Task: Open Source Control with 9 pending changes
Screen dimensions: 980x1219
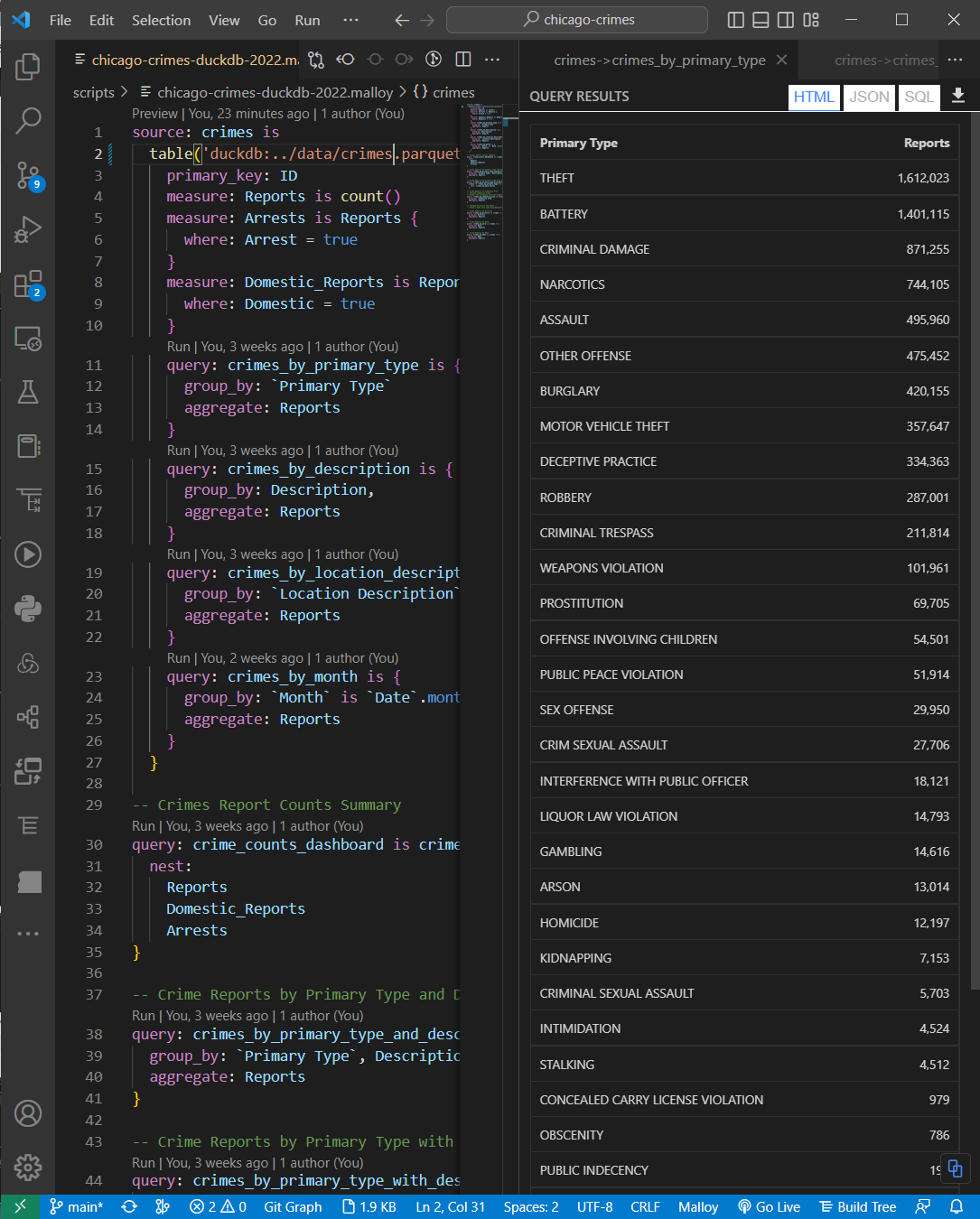Action: [28, 175]
